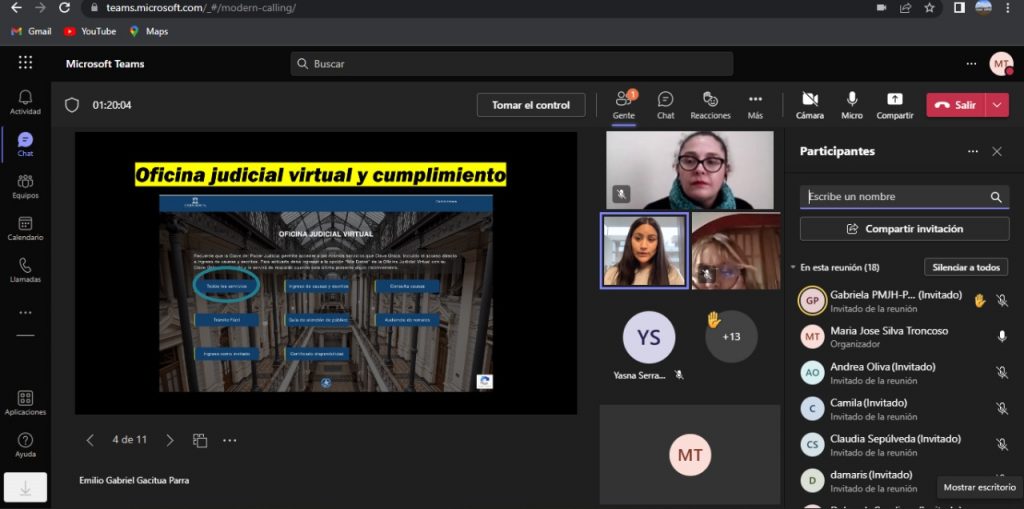Click Emilio Gabriel Gacitua Parra presenter name
Screen dimensions: 1024x509
[x=135, y=480]
